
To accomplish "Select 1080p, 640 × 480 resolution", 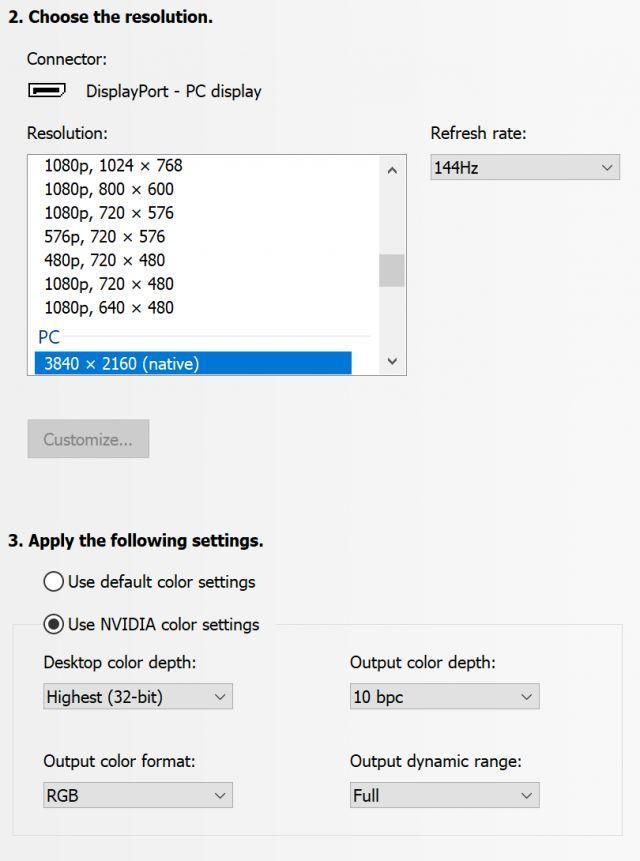I will pos(109,308).
